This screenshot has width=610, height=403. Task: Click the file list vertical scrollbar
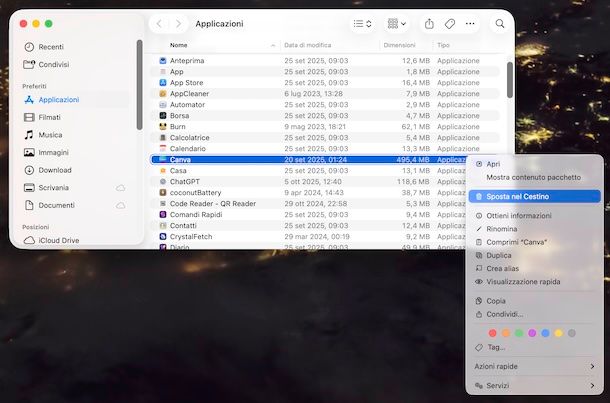click(x=510, y=80)
